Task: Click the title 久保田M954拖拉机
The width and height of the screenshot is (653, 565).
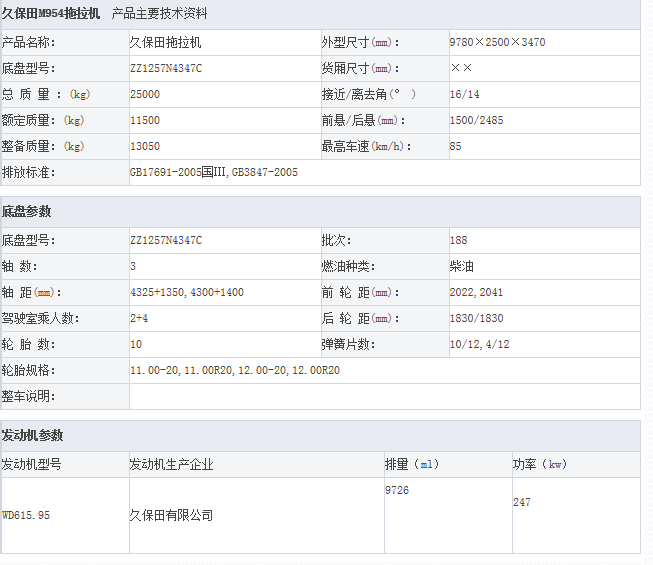Action: 50,14
